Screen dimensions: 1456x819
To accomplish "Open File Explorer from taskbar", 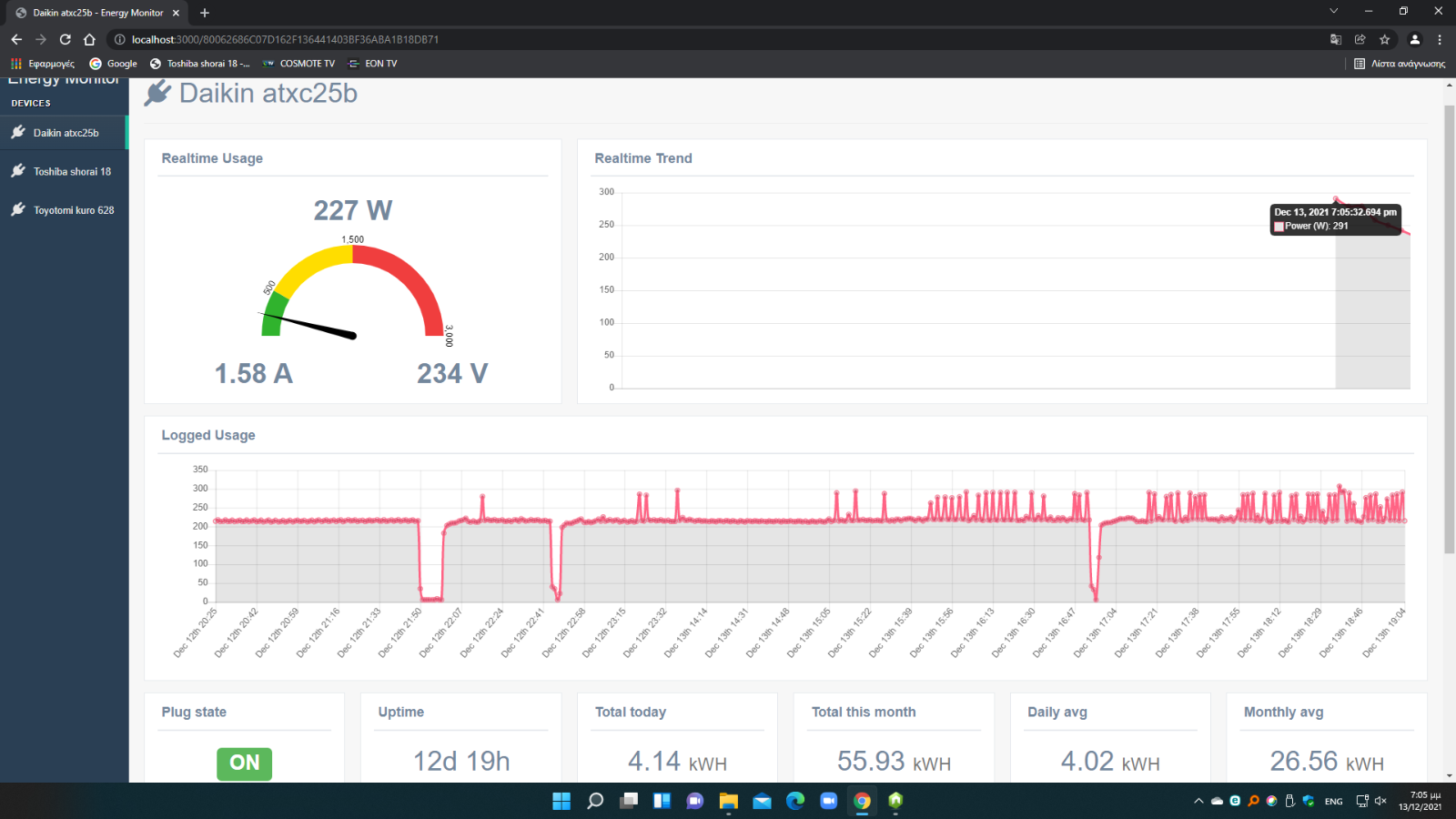I will 729,801.
